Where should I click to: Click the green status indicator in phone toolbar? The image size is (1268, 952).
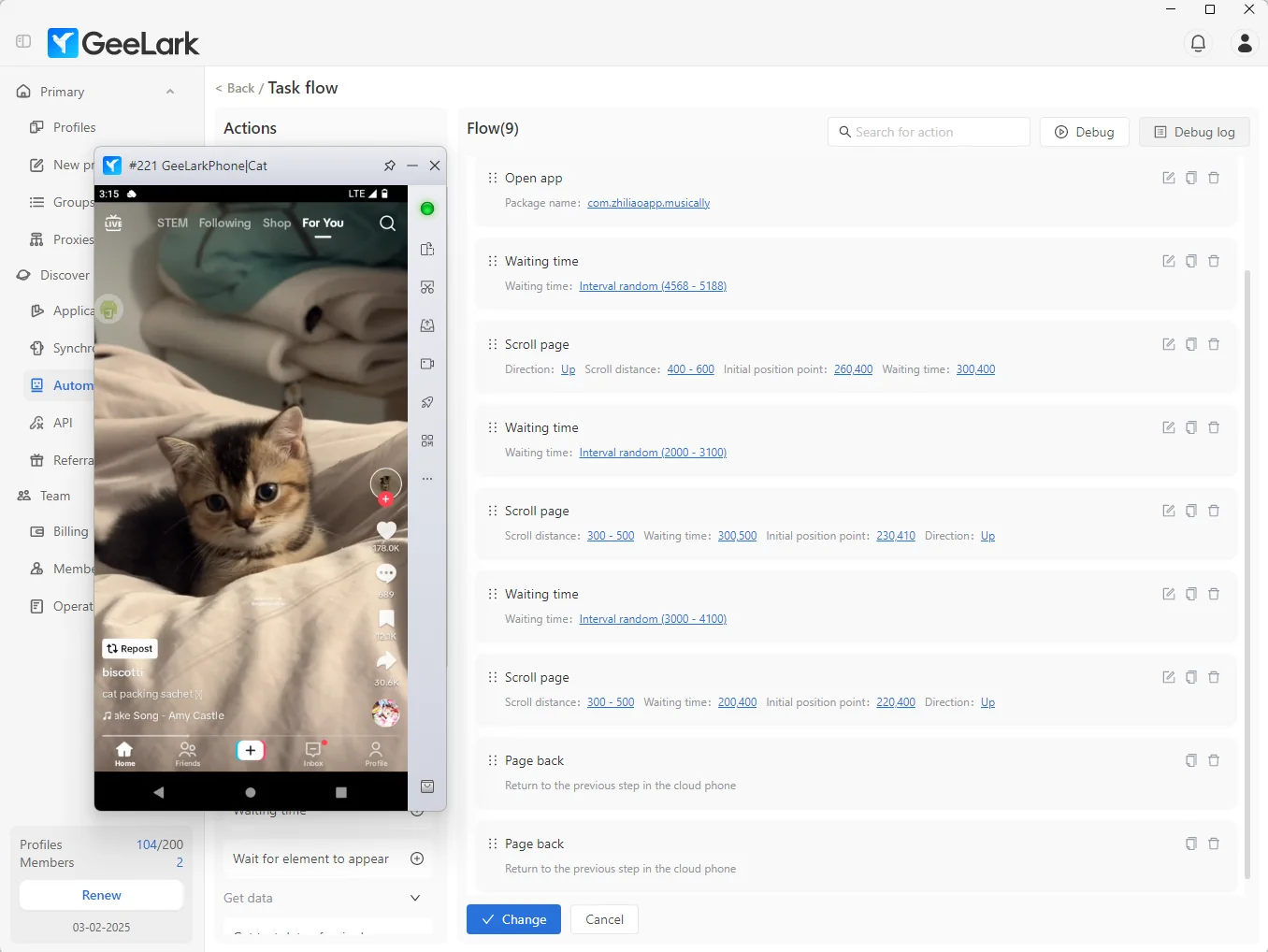pos(427,209)
